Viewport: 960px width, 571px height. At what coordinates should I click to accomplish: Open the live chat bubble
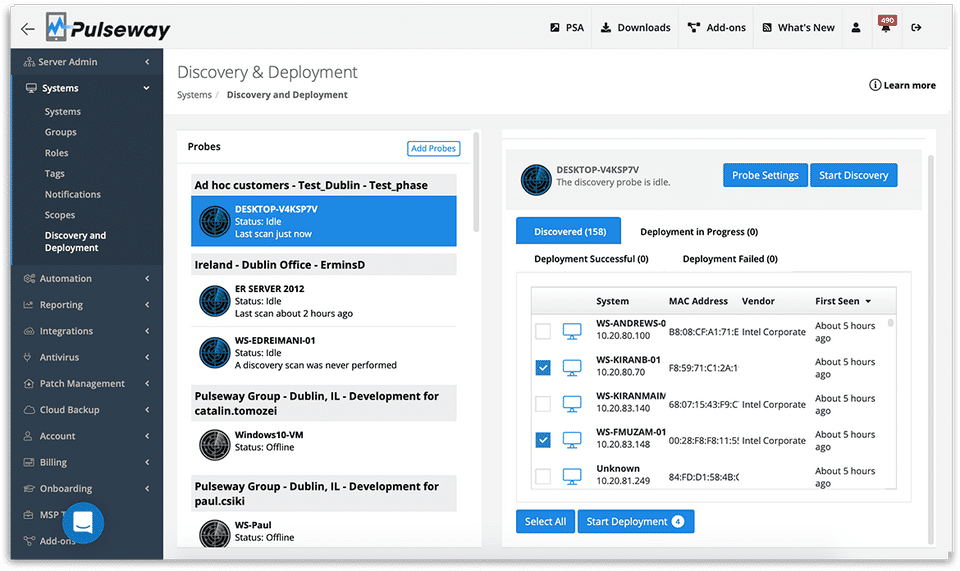[83, 523]
